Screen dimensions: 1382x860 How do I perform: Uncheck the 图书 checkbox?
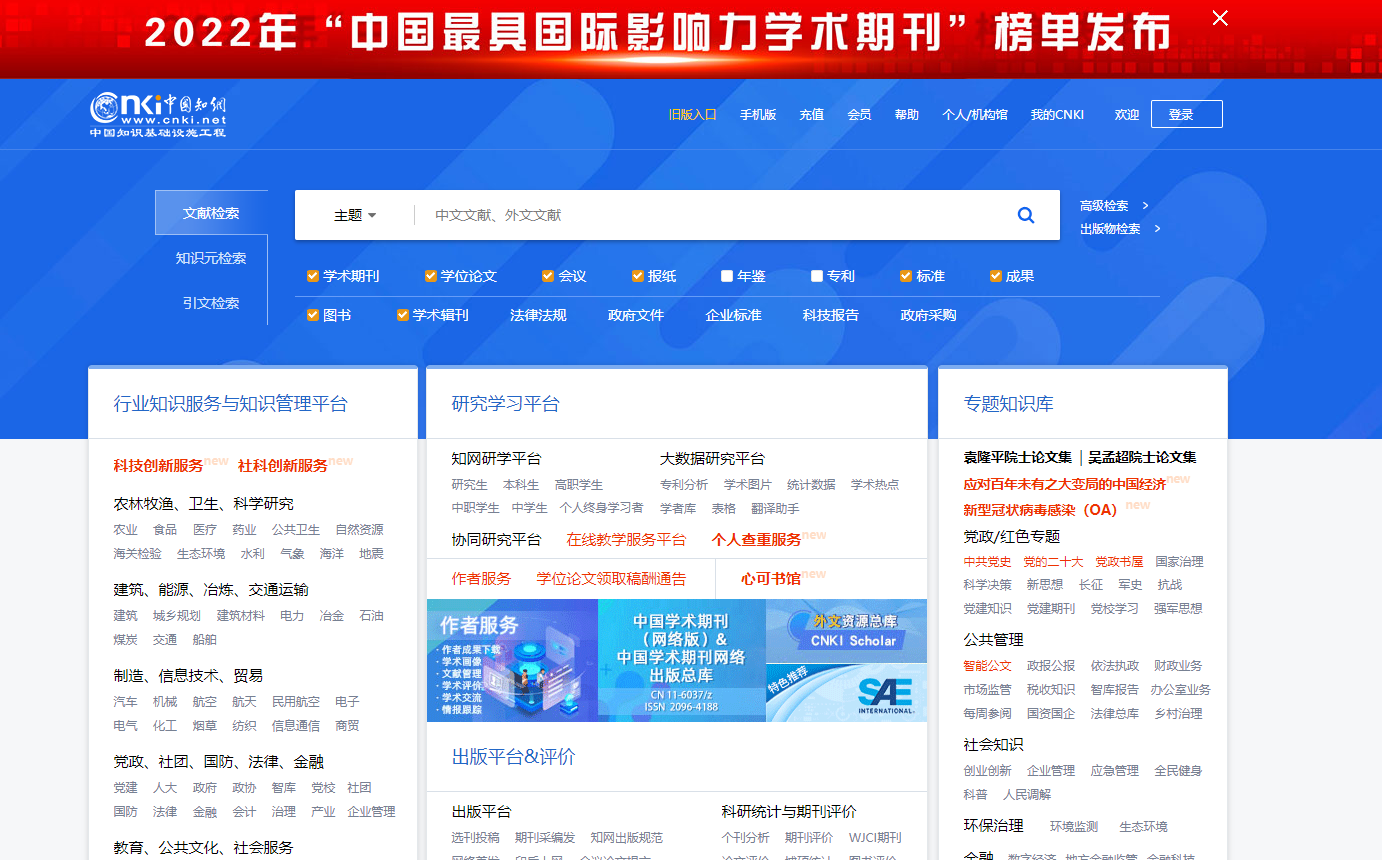313,315
